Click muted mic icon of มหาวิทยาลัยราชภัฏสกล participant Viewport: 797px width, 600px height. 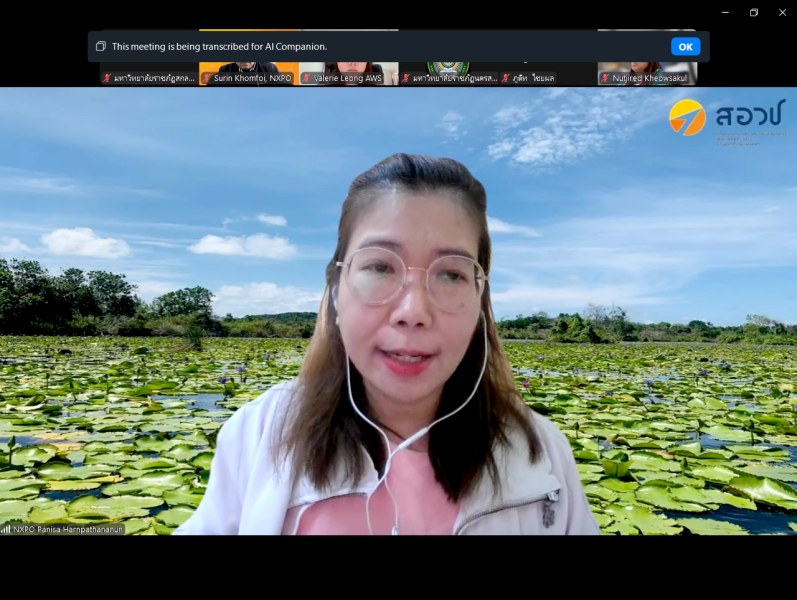tap(107, 78)
